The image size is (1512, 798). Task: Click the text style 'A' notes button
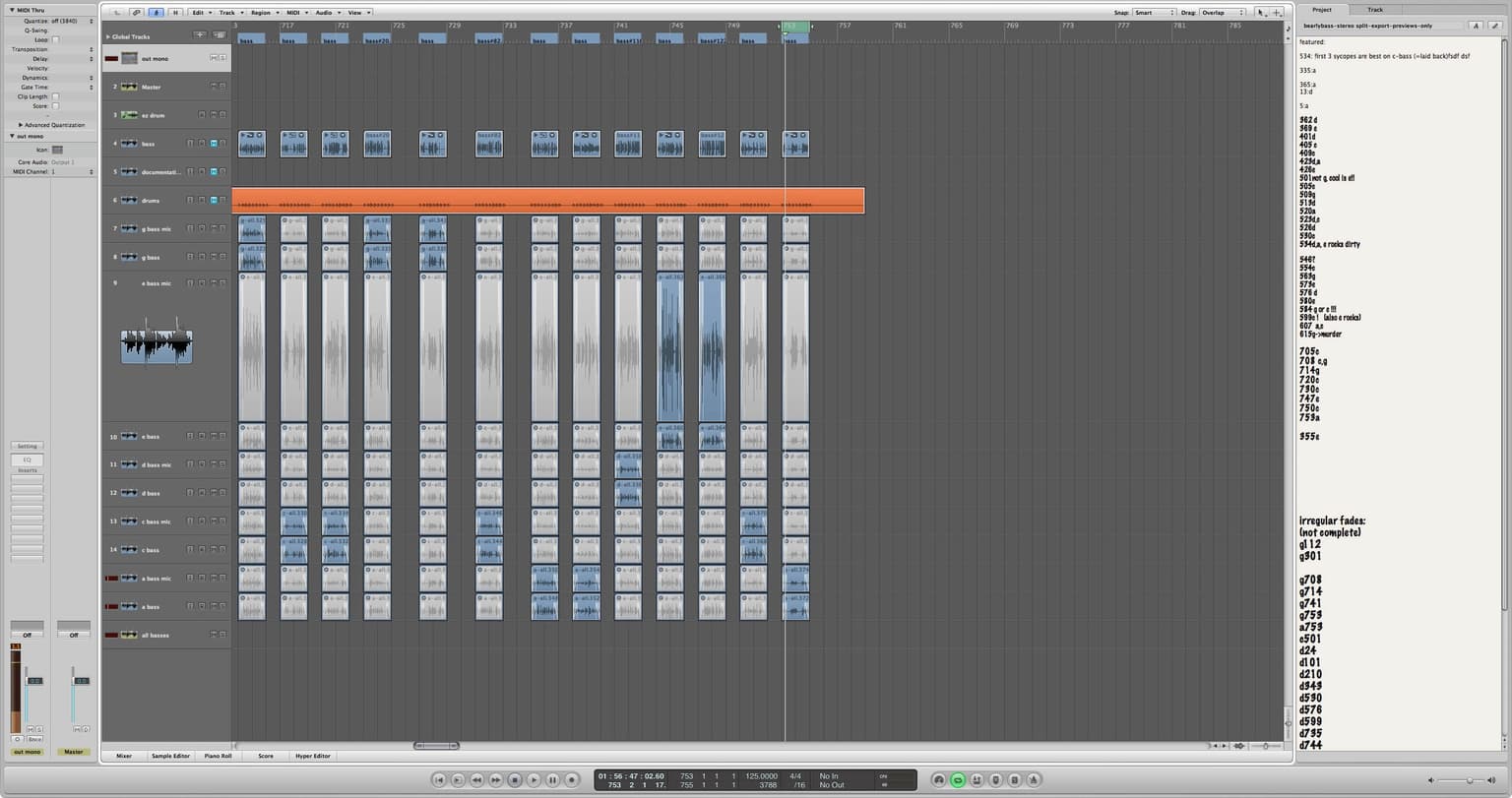point(1475,26)
